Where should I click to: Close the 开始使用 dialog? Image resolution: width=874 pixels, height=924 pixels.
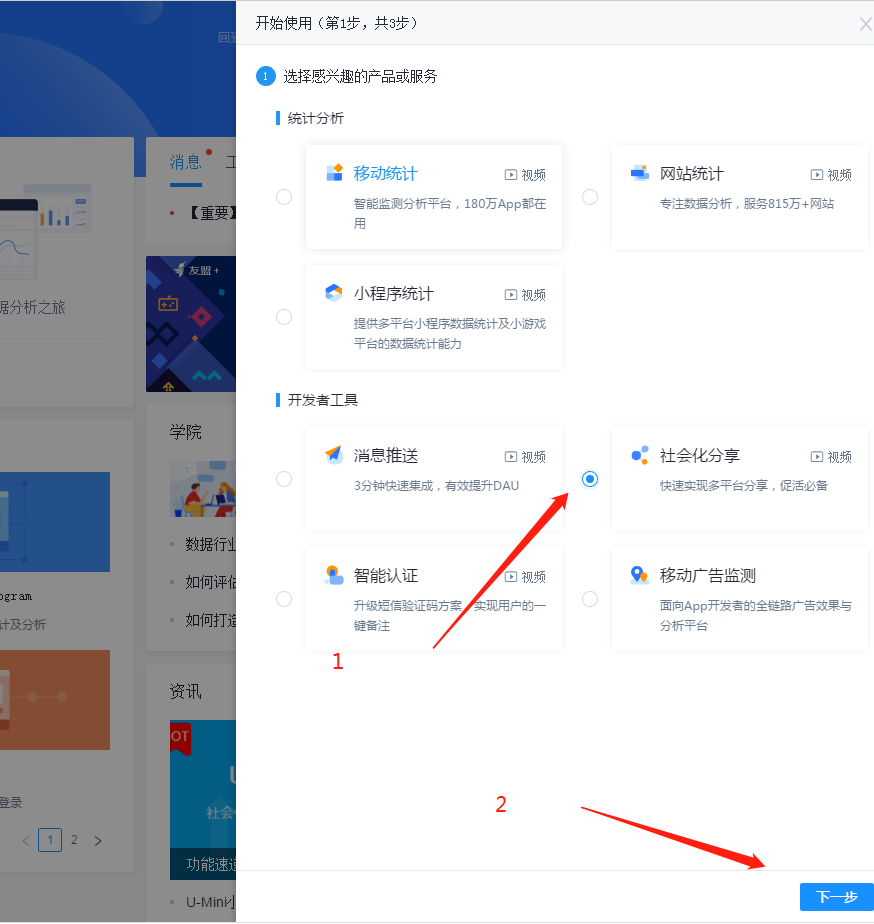865,24
